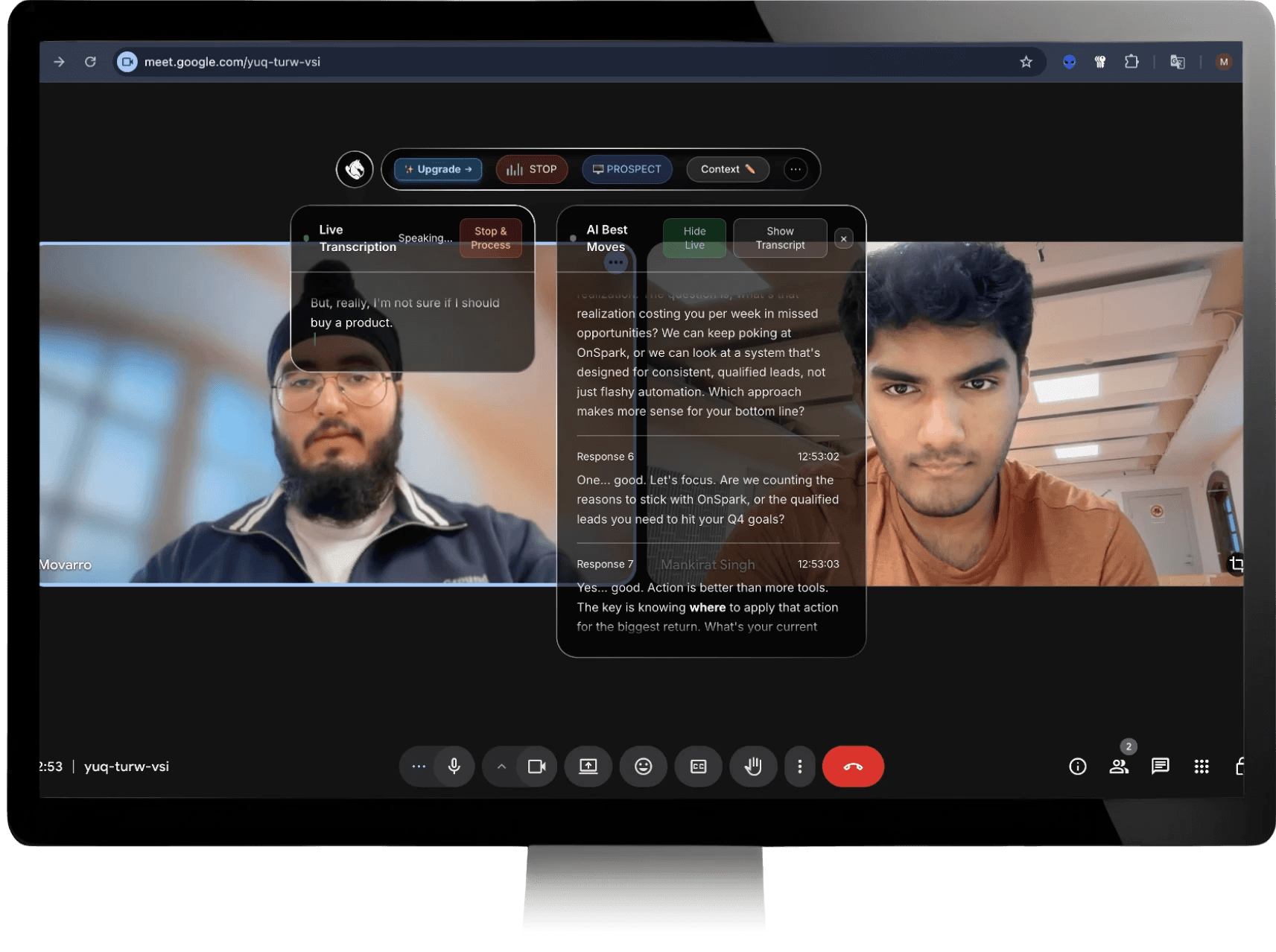The width and height of the screenshot is (1276, 952).
Task: Click the "Response 7" label
Action: 605,565
